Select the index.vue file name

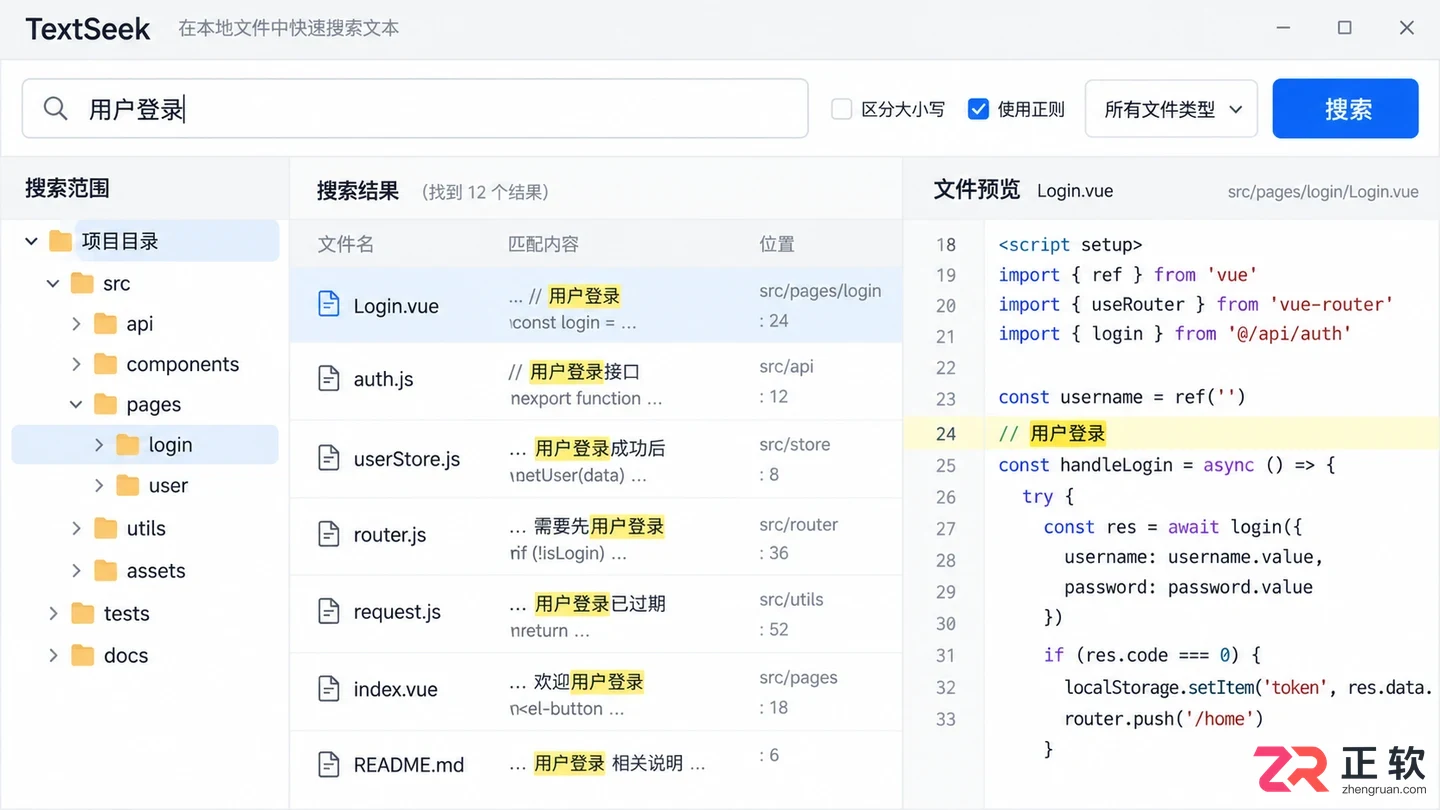[396, 689]
